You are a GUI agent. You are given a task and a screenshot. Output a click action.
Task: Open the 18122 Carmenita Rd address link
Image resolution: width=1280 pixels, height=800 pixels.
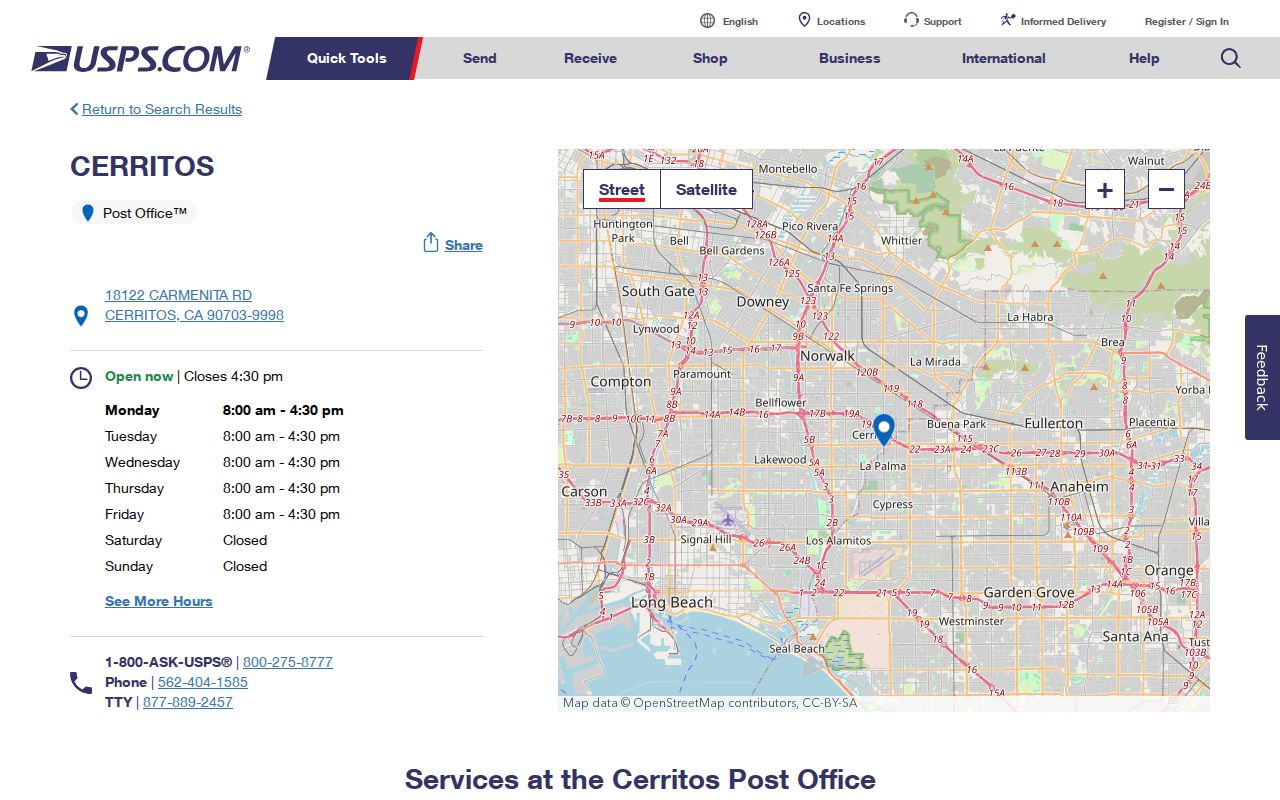(x=194, y=305)
